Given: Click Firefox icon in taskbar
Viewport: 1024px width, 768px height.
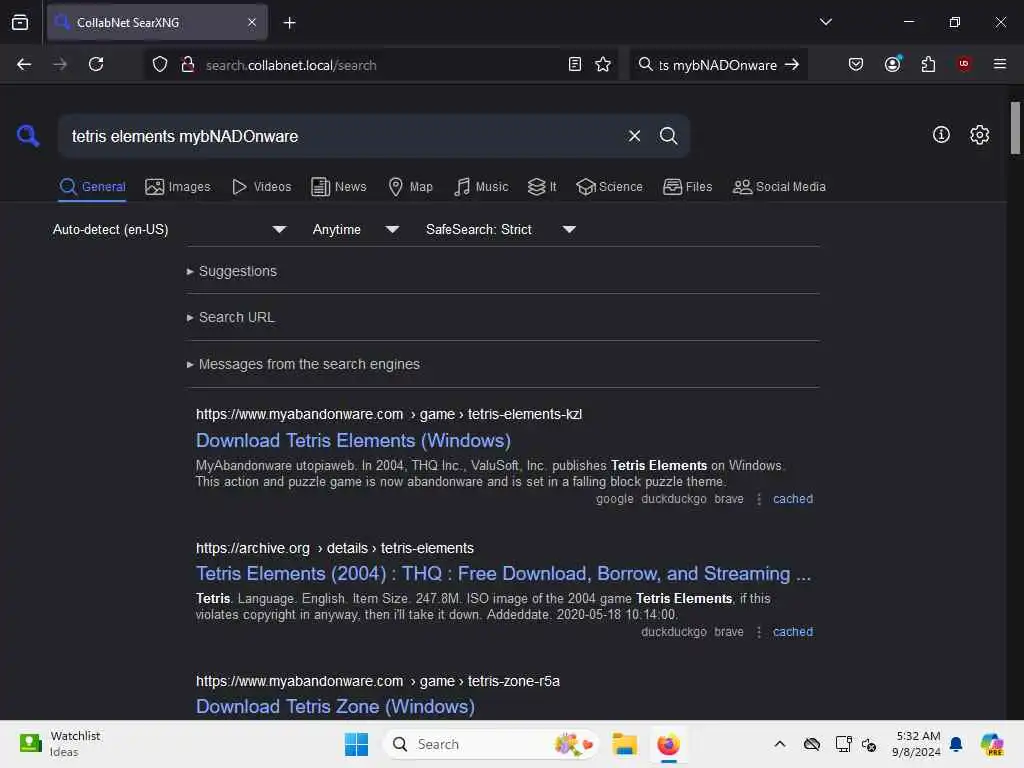Looking at the screenshot, I should click(x=668, y=744).
